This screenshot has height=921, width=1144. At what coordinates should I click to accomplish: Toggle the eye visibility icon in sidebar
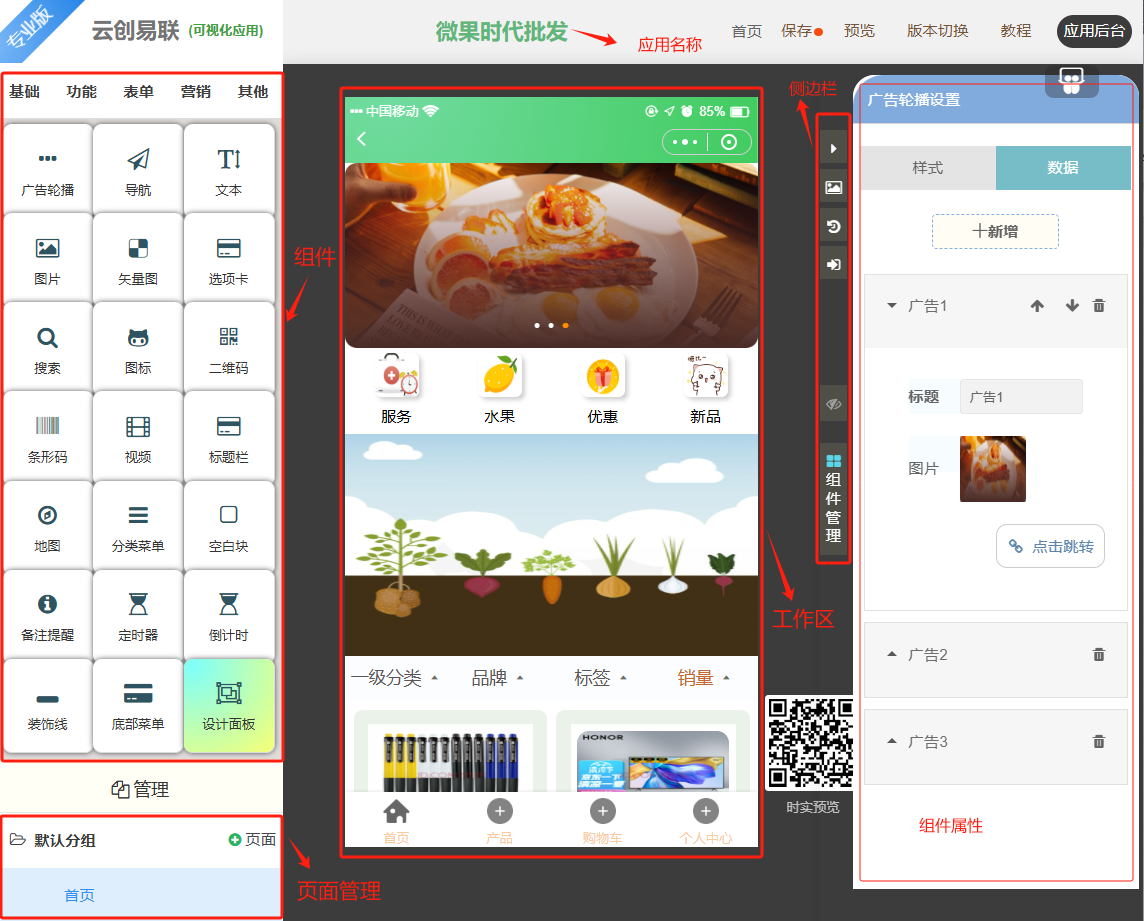pyautogui.click(x=833, y=404)
